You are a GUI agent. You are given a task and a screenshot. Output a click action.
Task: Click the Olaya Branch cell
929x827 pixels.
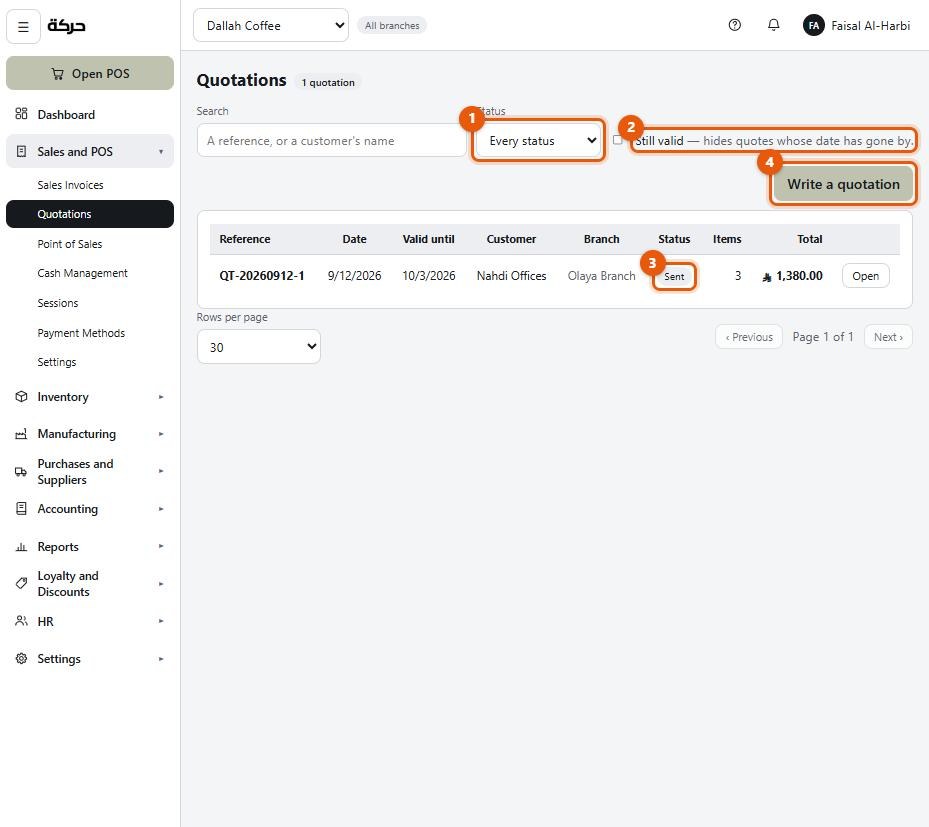[601, 275]
